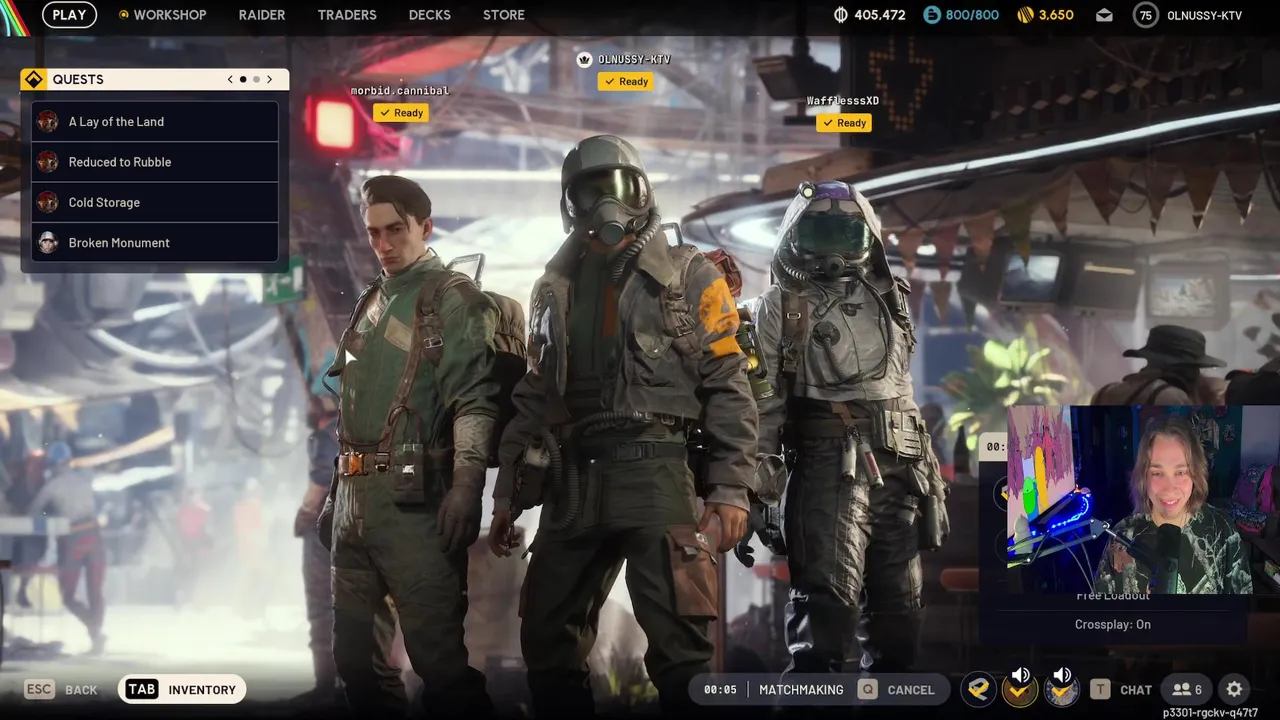Open the PLAY tab
Image resolution: width=1280 pixels, height=720 pixels.
[69, 15]
